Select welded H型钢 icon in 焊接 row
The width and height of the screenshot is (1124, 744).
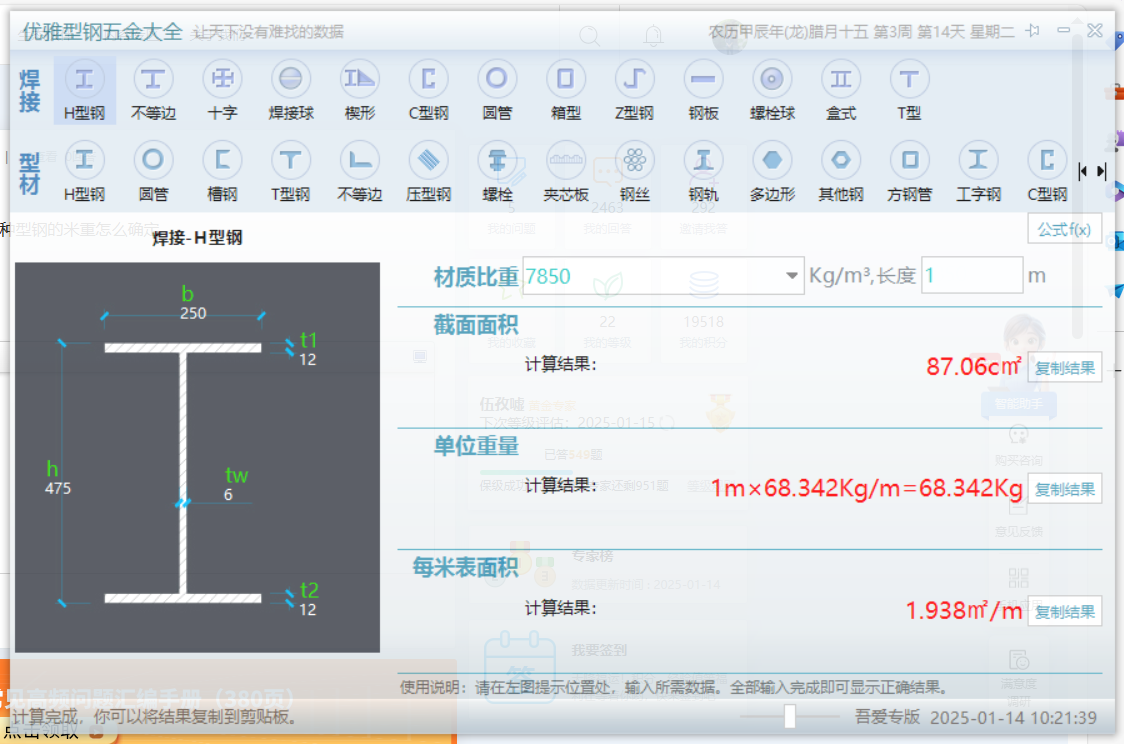pyautogui.click(x=85, y=91)
